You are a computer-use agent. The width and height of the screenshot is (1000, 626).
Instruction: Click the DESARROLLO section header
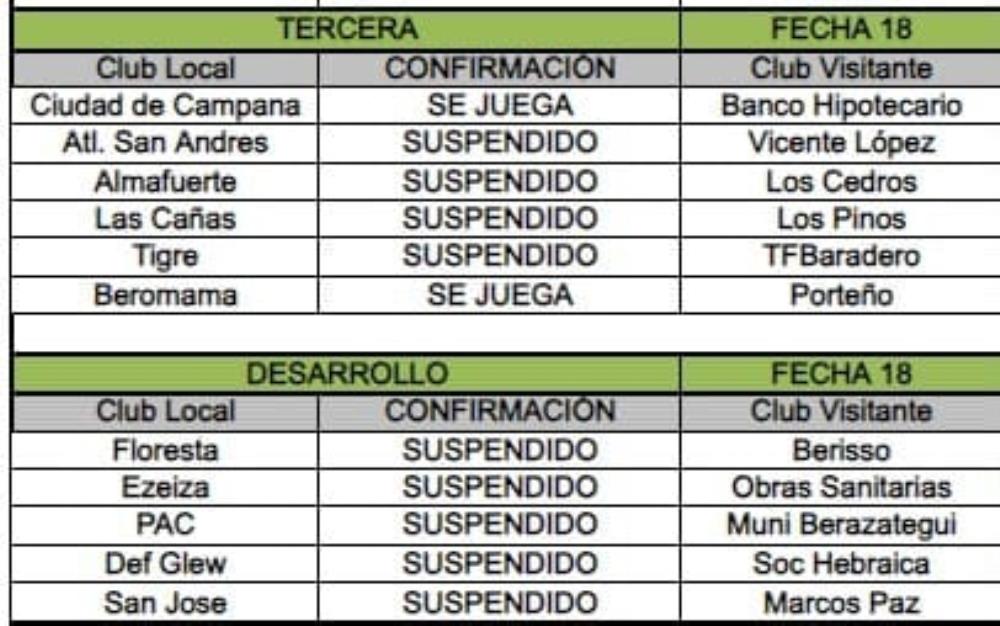[x=348, y=373]
